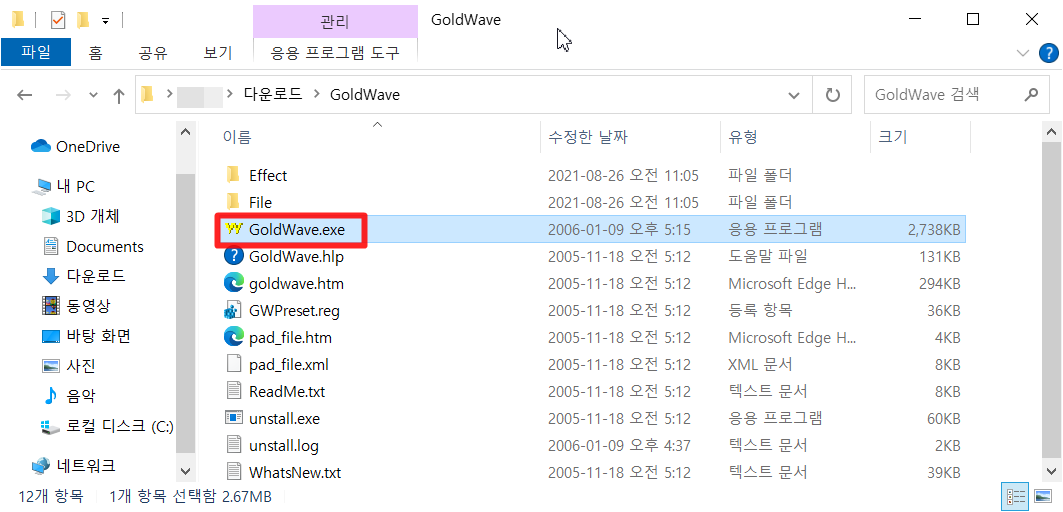Open 사진 in the sidebar
1063x512 pixels.
tap(68, 366)
